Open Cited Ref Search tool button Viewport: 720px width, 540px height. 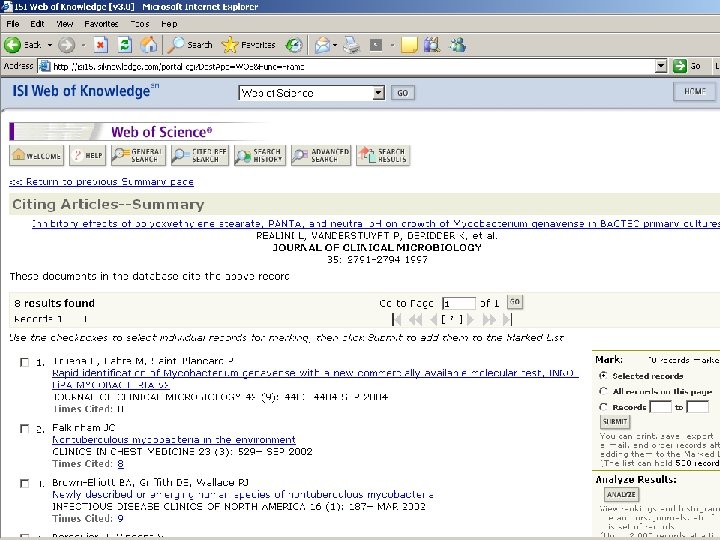(x=200, y=155)
